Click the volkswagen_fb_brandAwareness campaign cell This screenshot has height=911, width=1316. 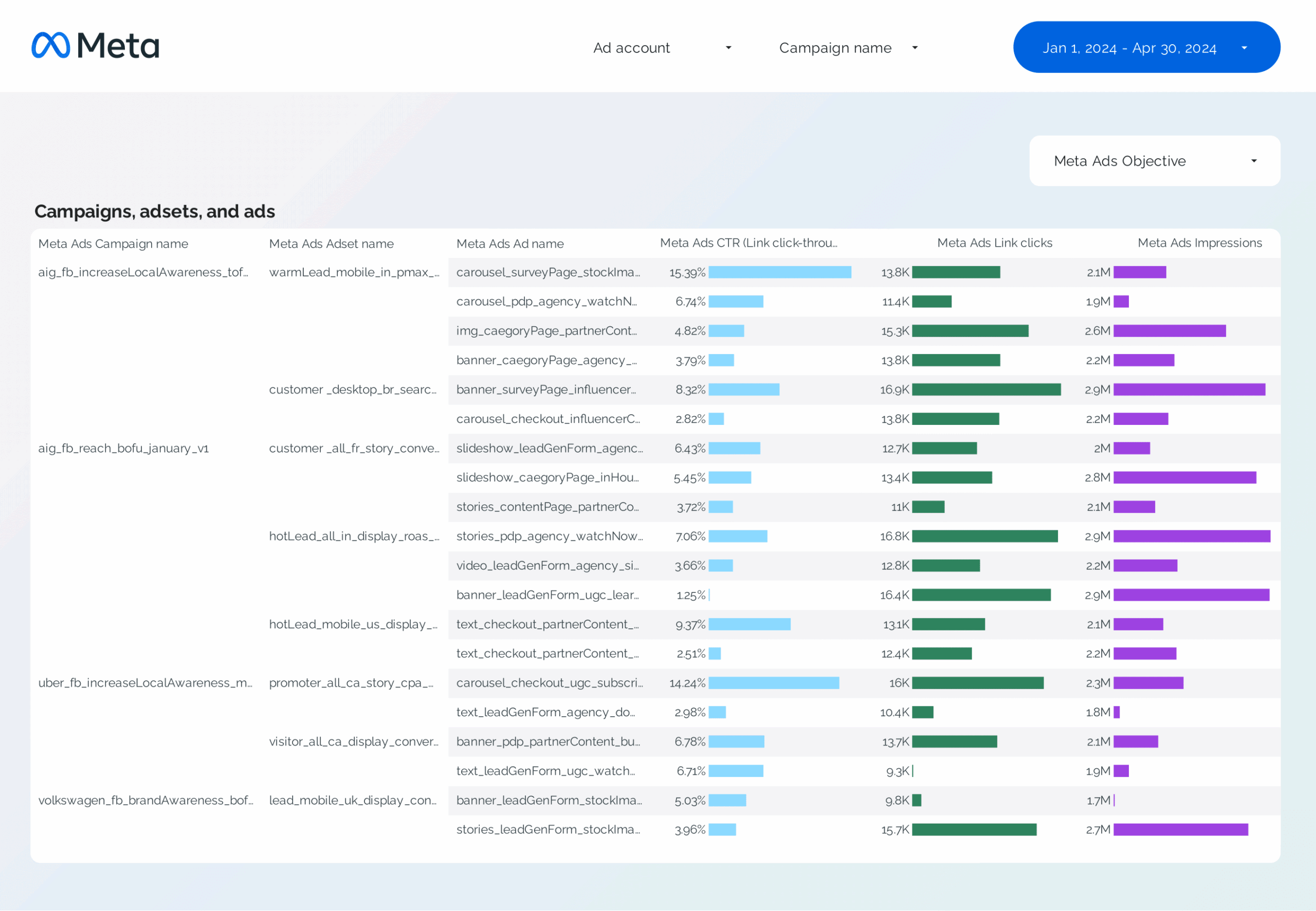pyautogui.click(x=145, y=800)
